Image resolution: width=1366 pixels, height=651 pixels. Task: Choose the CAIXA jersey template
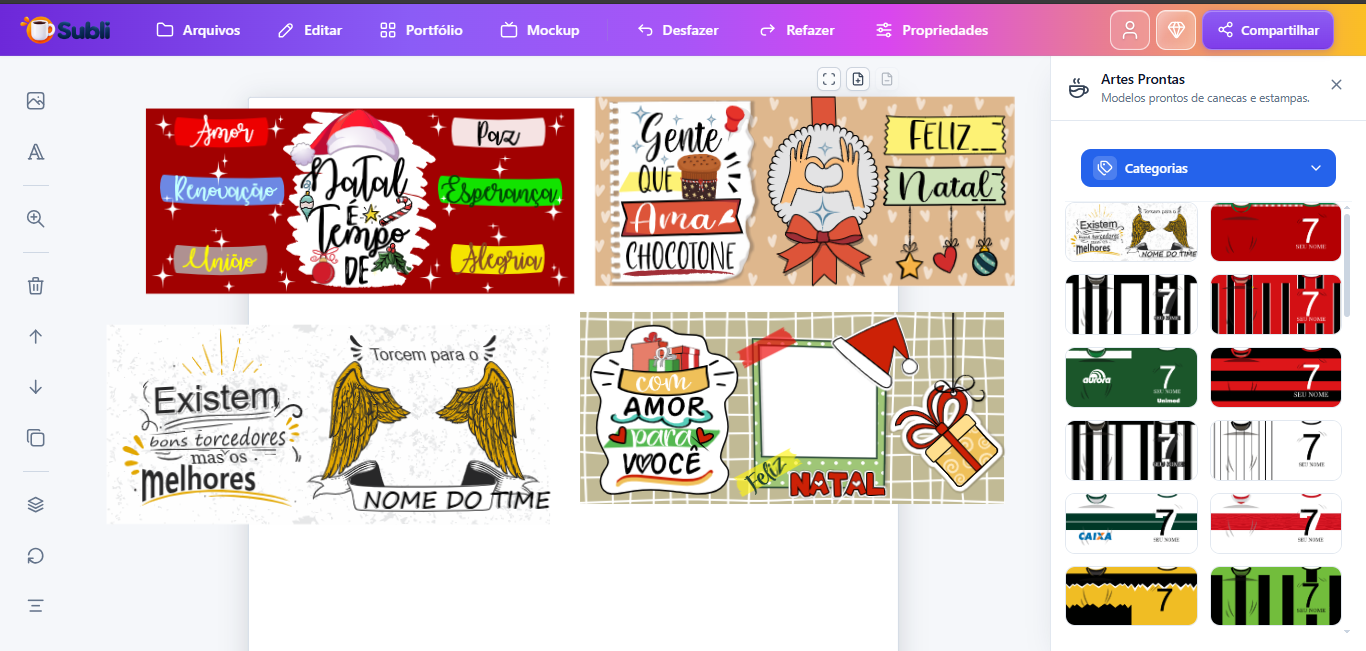point(1131,523)
